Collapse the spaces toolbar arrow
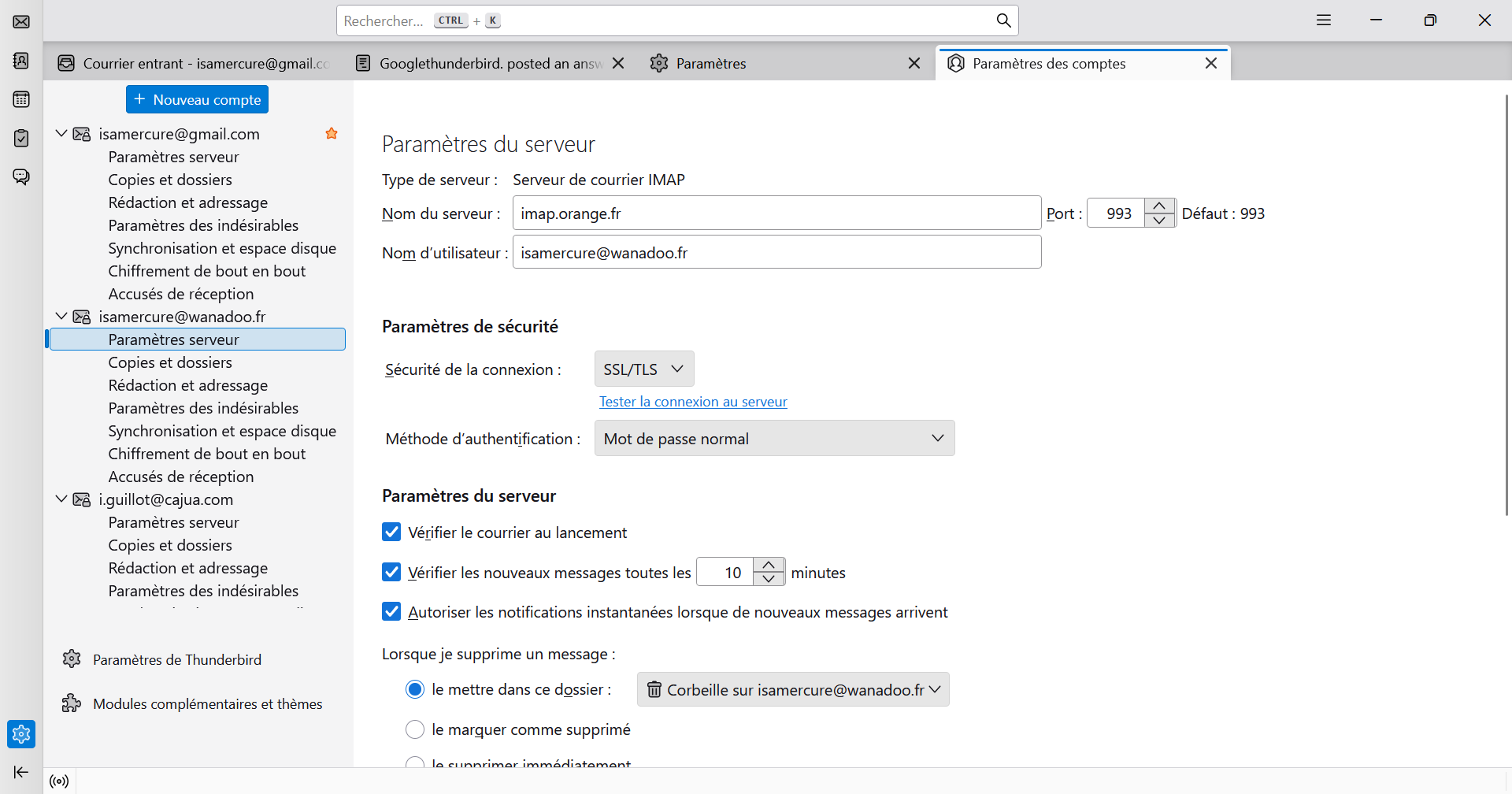The width and height of the screenshot is (1512, 794). pos(21,772)
